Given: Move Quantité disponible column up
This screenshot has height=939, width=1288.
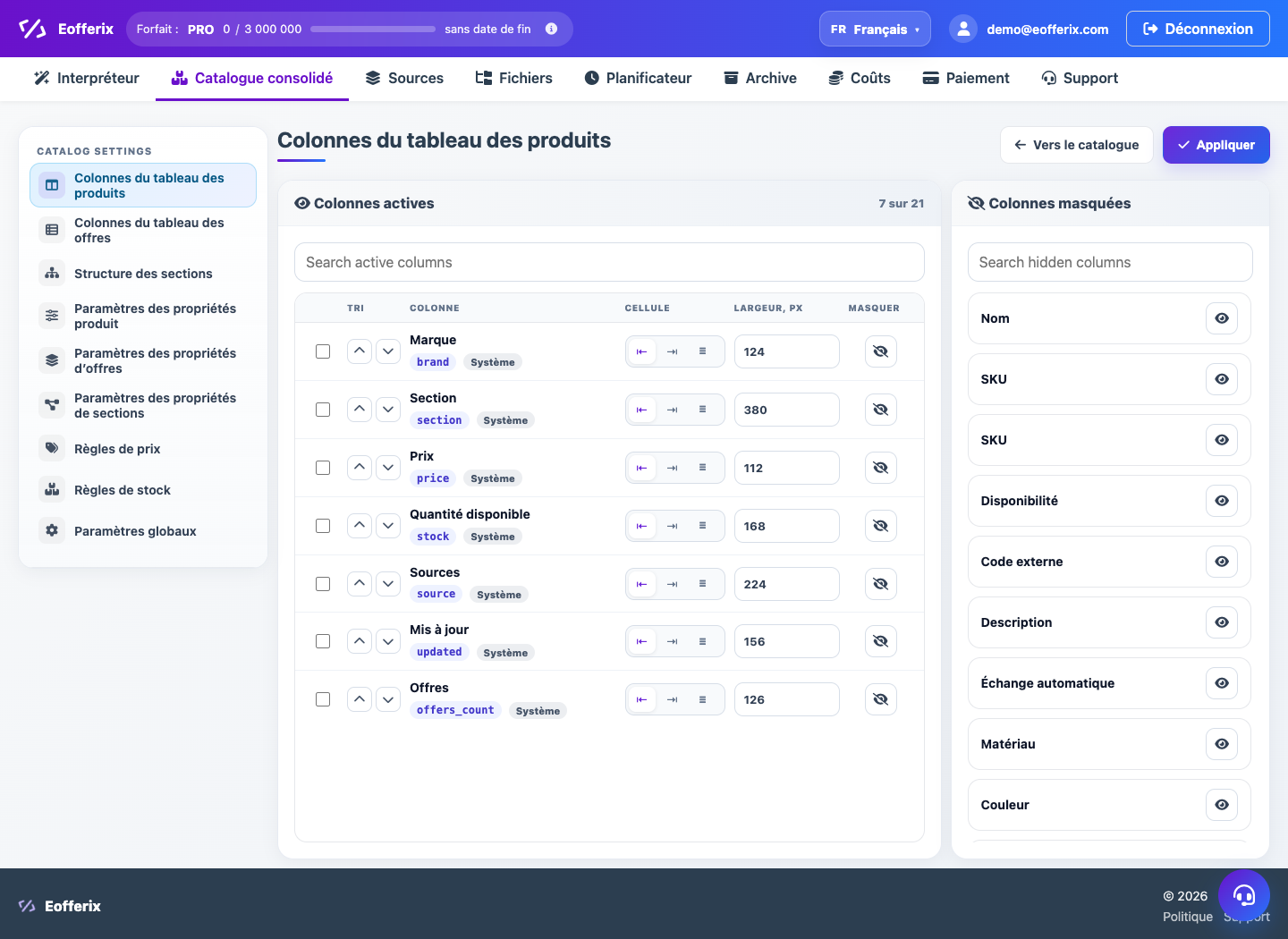Looking at the screenshot, I should click(360, 526).
